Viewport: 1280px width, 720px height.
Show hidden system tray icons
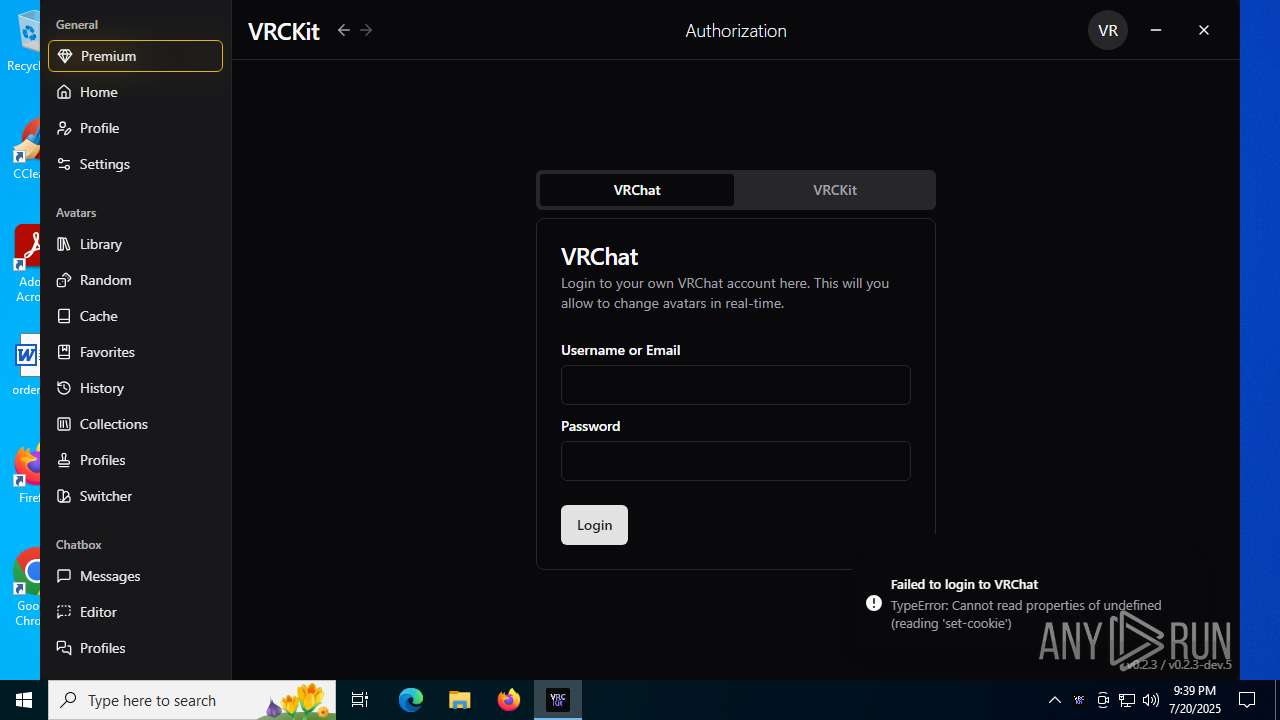1054,700
